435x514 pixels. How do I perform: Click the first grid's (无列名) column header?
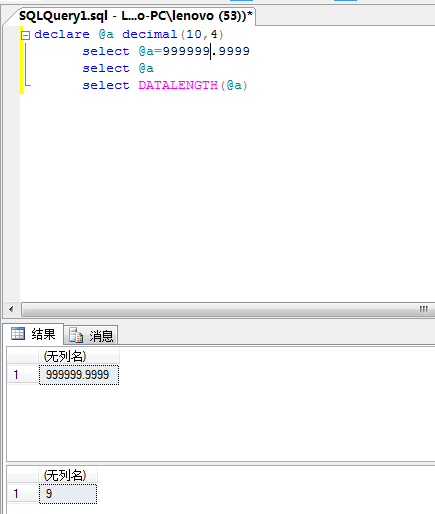pos(79,356)
